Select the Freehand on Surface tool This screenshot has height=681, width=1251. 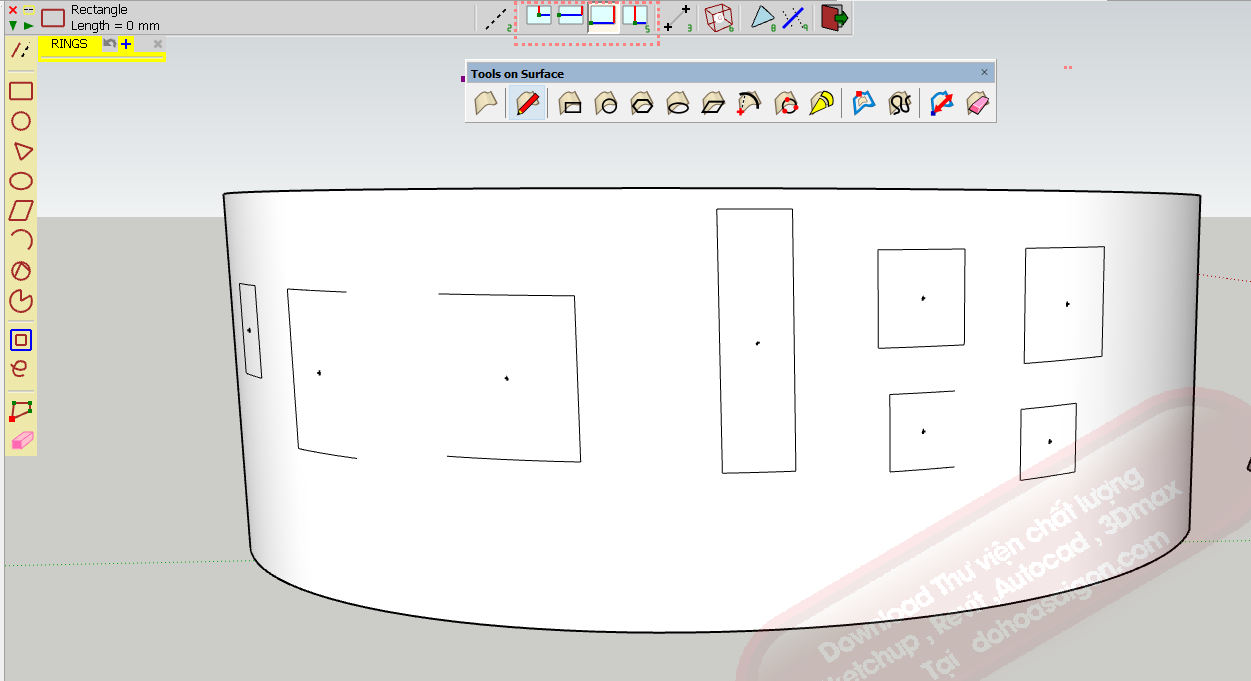point(900,103)
